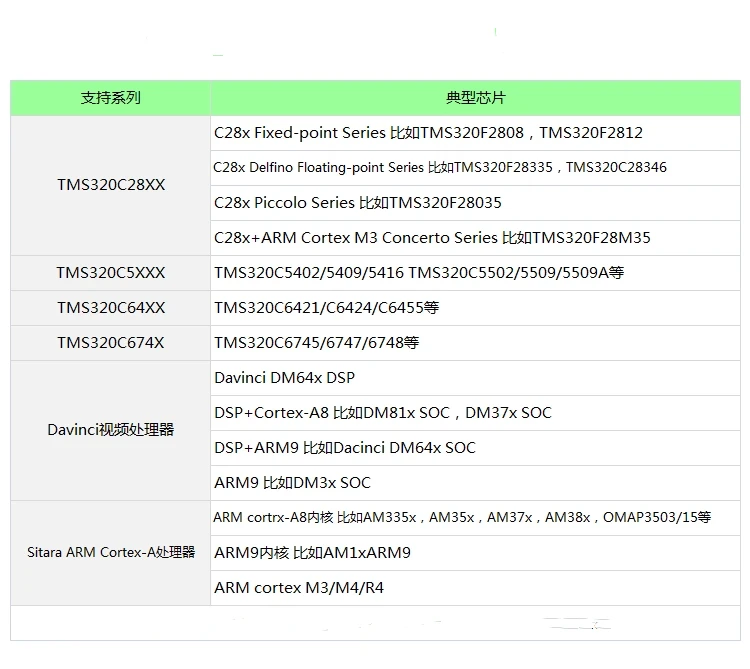Click the ARM9内核 比如AM1xARM9 row

(475, 553)
